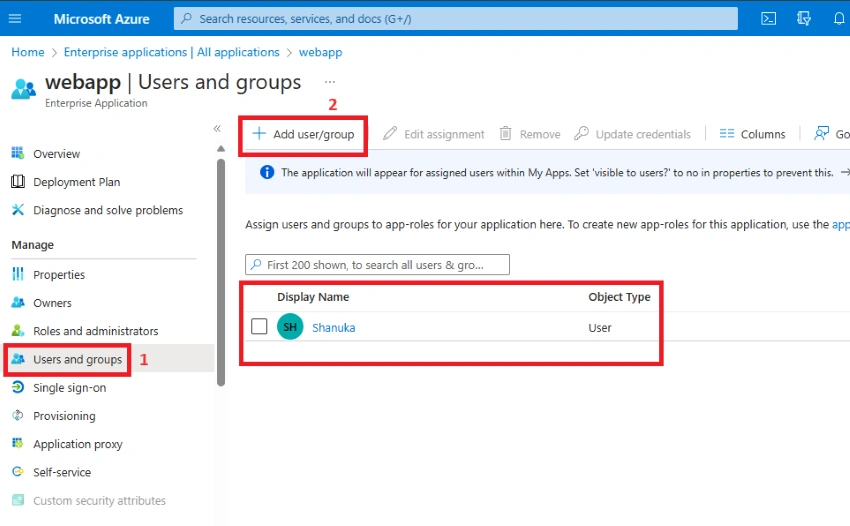Open Enterprise applications breadcrumb link
The image size is (850, 526).
click(x=171, y=52)
